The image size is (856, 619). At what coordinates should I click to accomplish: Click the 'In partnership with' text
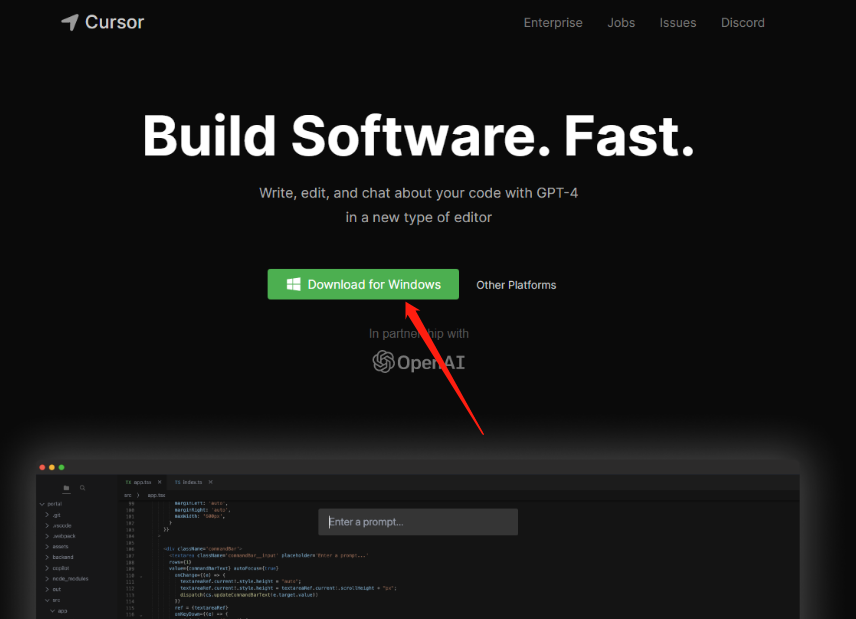(419, 334)
